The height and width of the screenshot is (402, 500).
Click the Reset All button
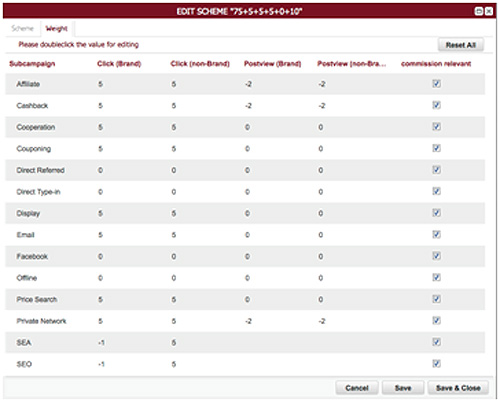click(461, 45)
